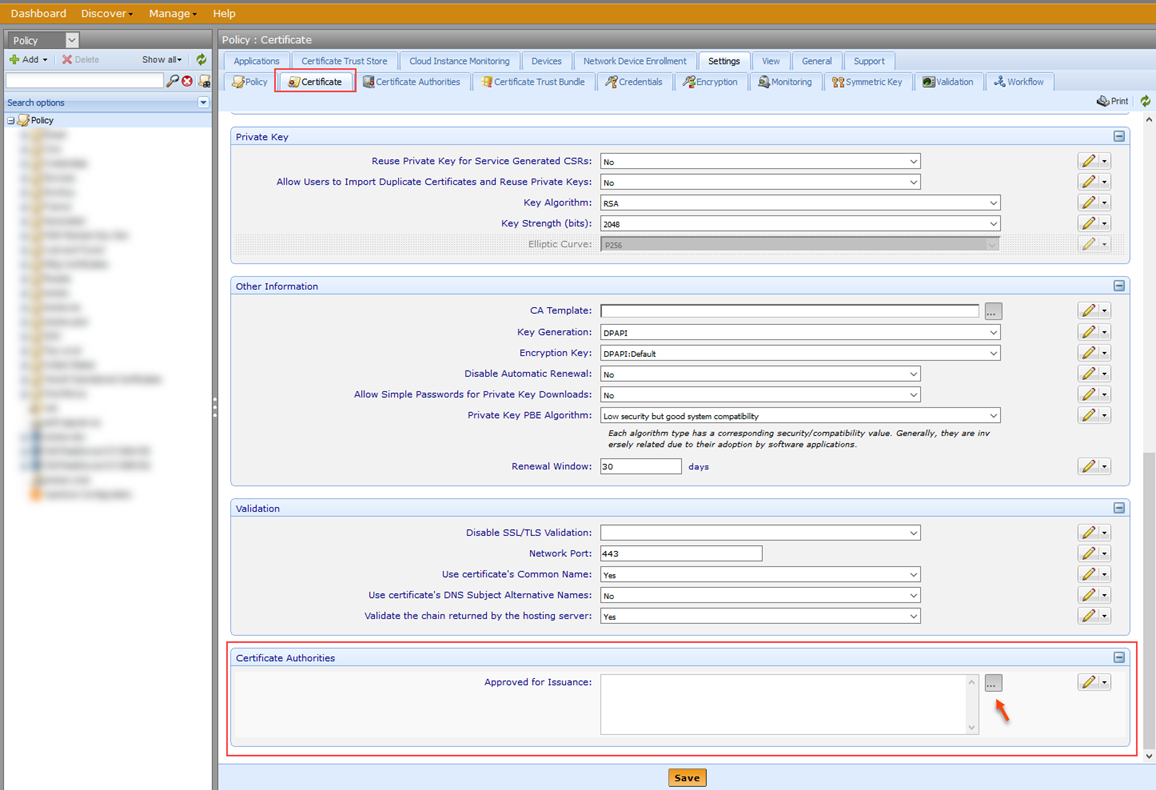
Task: Save the certificate policy settings
Action: point(687,777)
